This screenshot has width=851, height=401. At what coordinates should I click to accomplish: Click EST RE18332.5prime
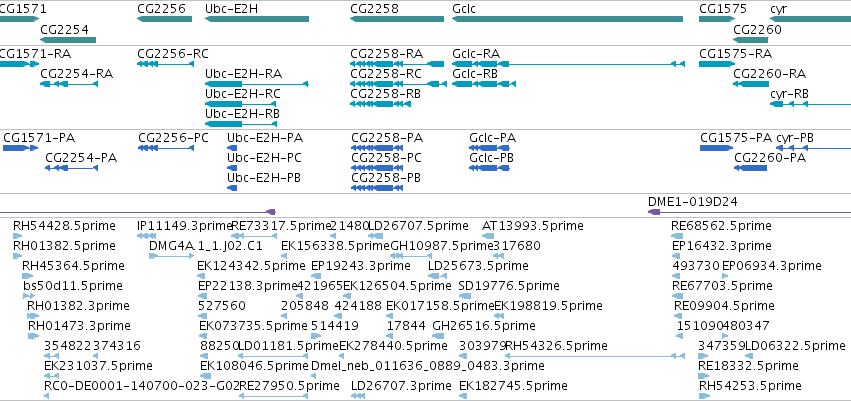coord(704,375)
